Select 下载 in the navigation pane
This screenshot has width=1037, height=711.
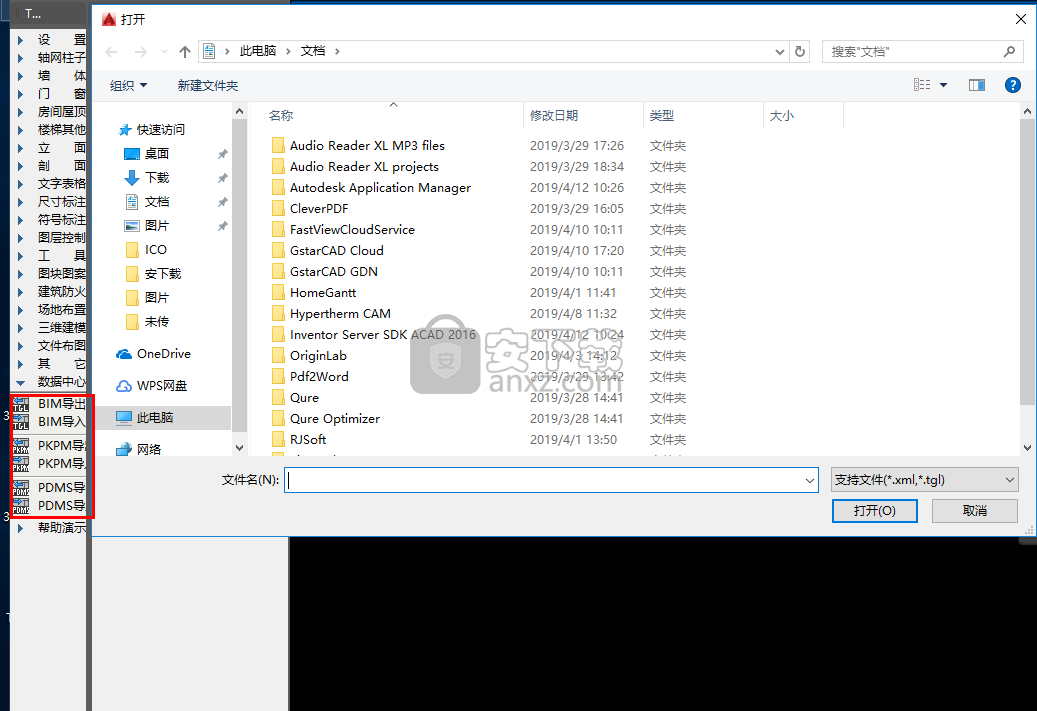[x=147, y=177]
